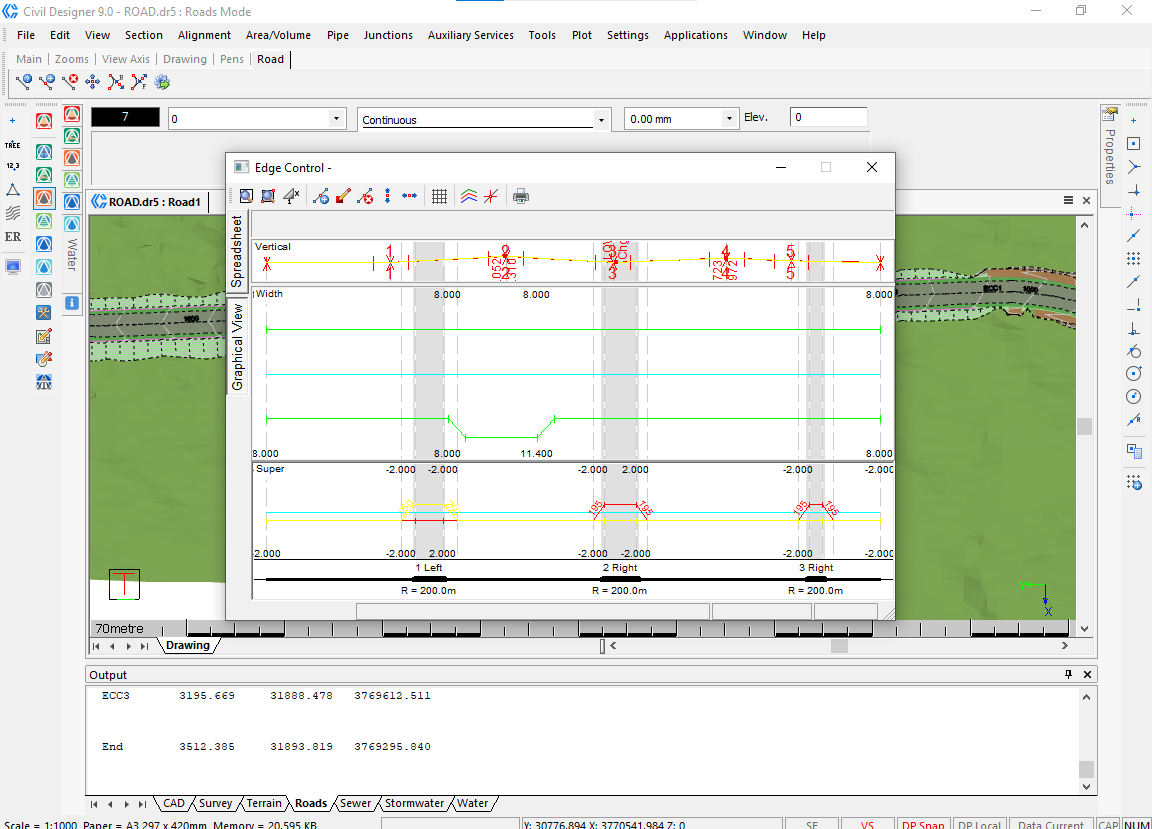Open the 0.00 mm line width dropdown
This screenshot has width=1152, height=829.
(729, 118)
